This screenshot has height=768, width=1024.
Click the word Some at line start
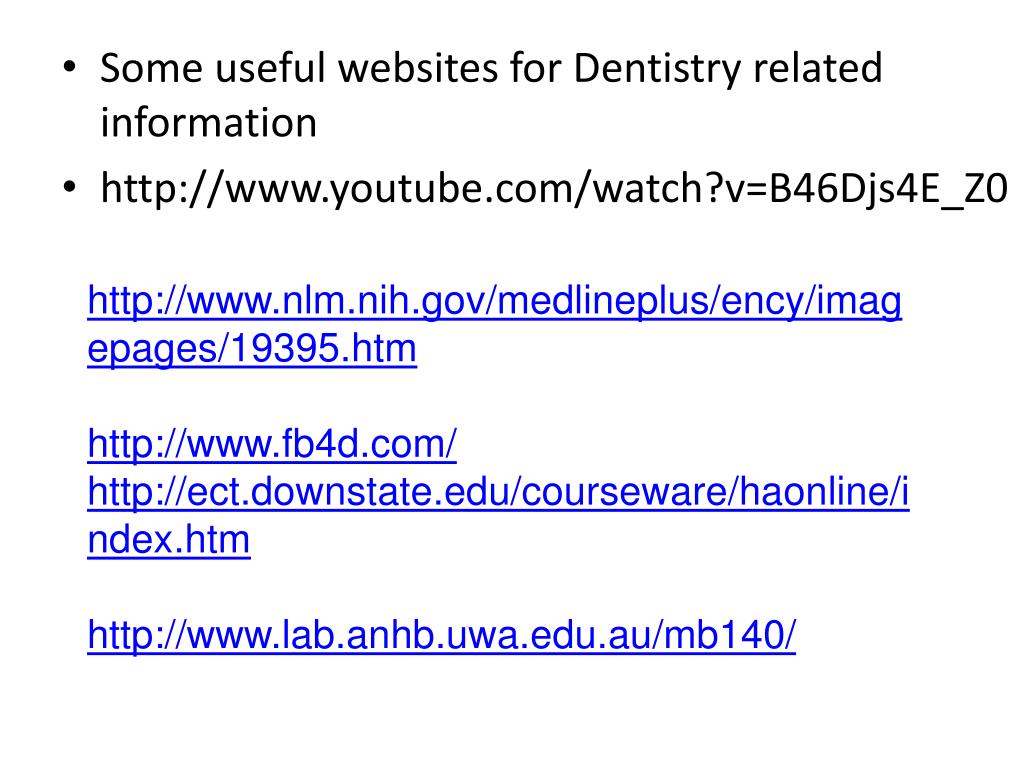(x=152, y=68)
